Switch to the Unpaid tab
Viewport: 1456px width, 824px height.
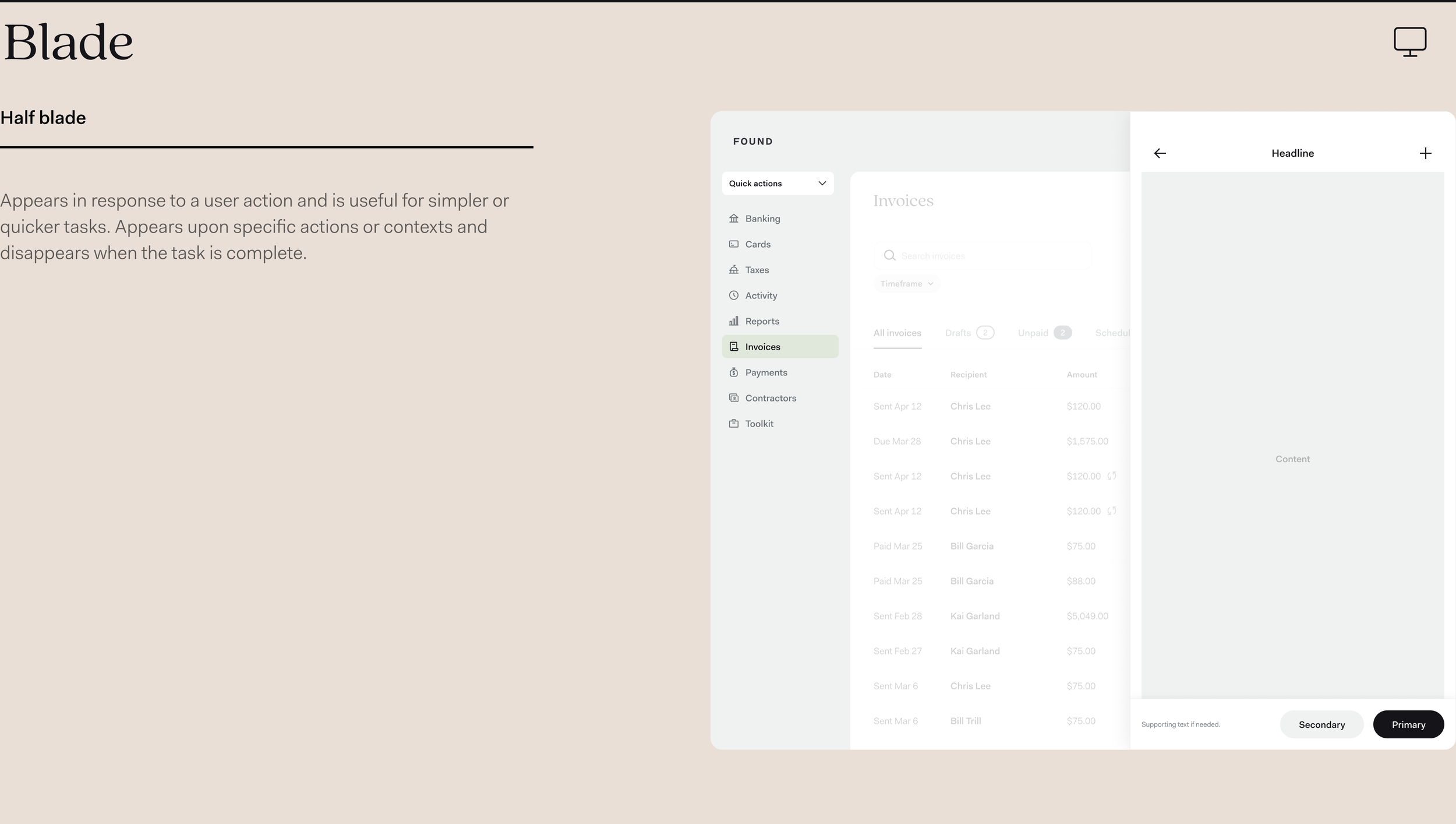tap(1044, 333)
